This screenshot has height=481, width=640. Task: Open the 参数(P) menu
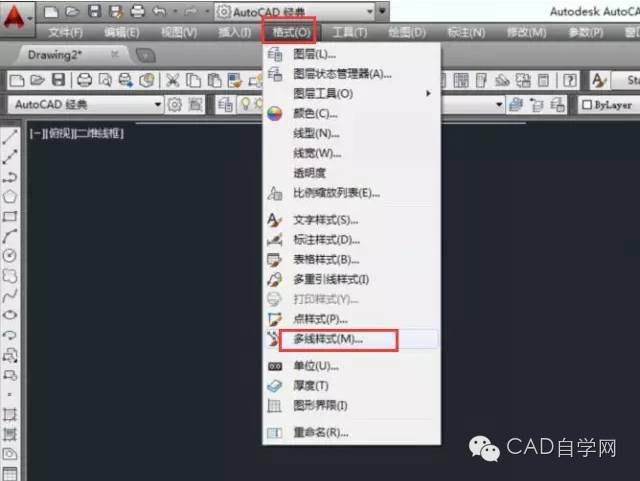(586, 32)
